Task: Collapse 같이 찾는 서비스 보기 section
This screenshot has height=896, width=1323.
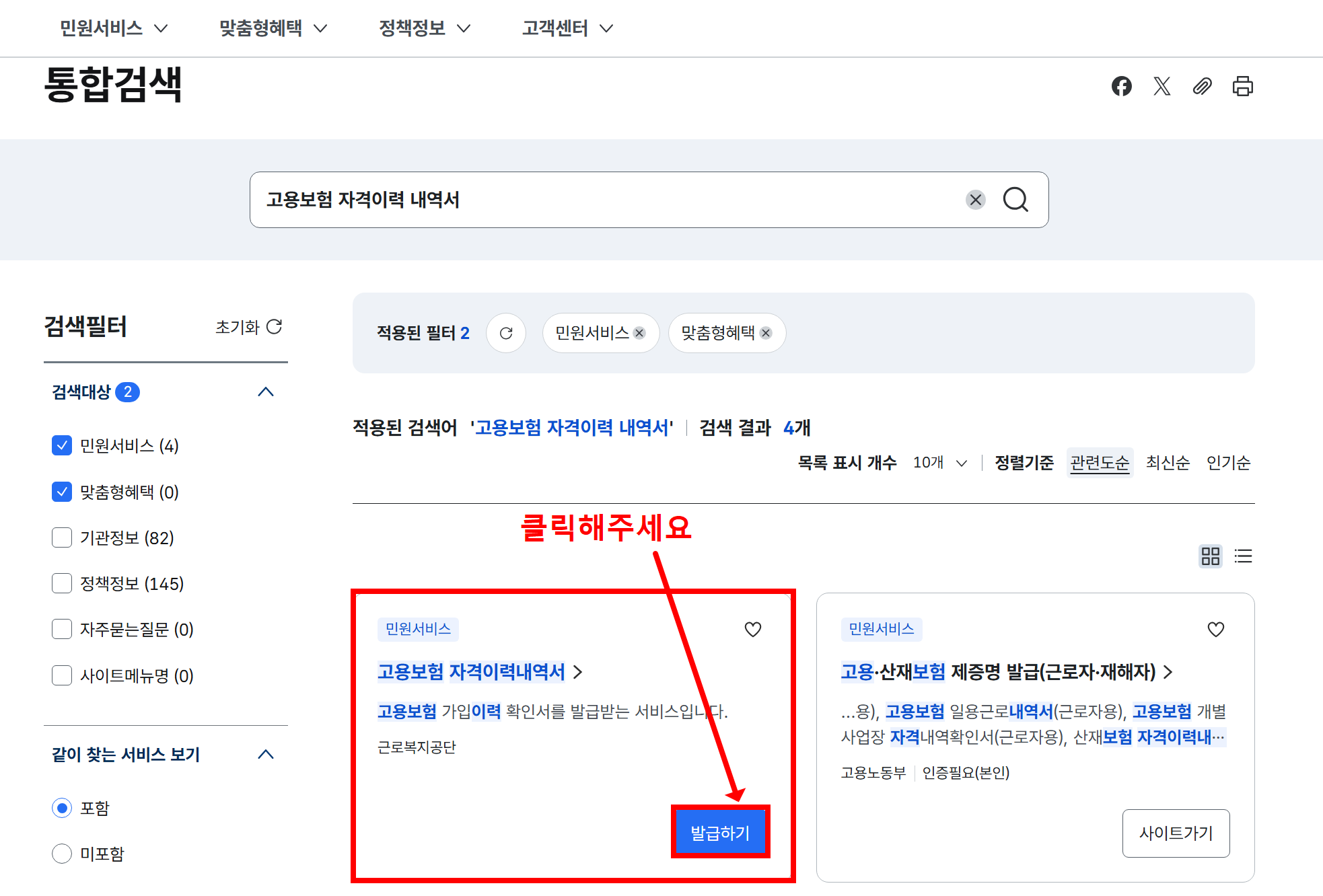Action: 266,755
